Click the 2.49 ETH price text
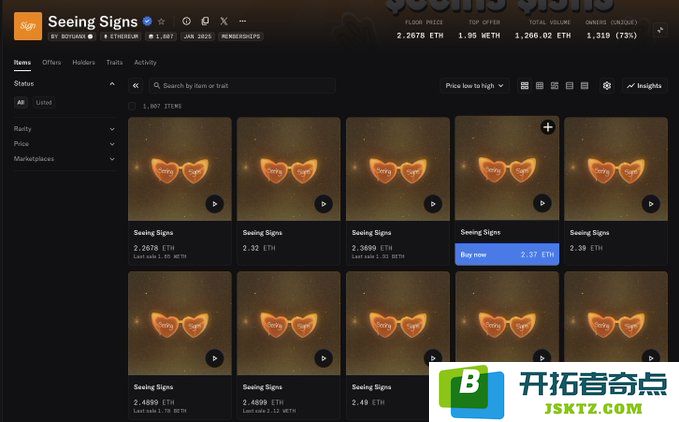Image resolution: width=679 pixels, height=422 pixels. [x=368, y=403]
